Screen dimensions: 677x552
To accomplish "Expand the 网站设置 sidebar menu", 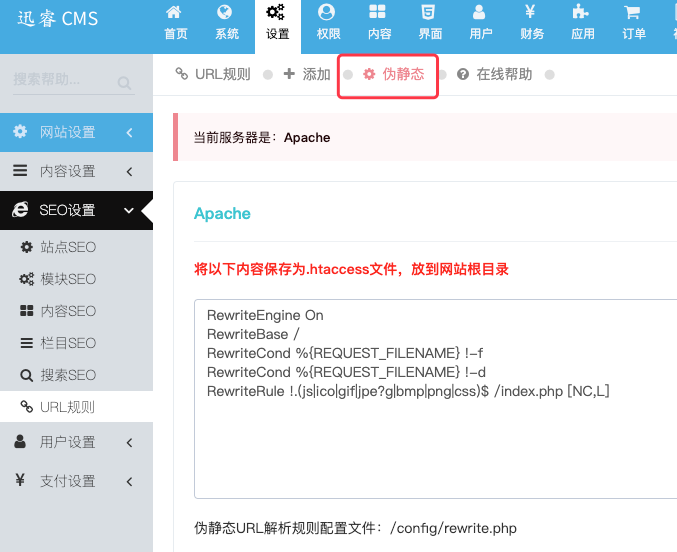I will coord(76,132).
